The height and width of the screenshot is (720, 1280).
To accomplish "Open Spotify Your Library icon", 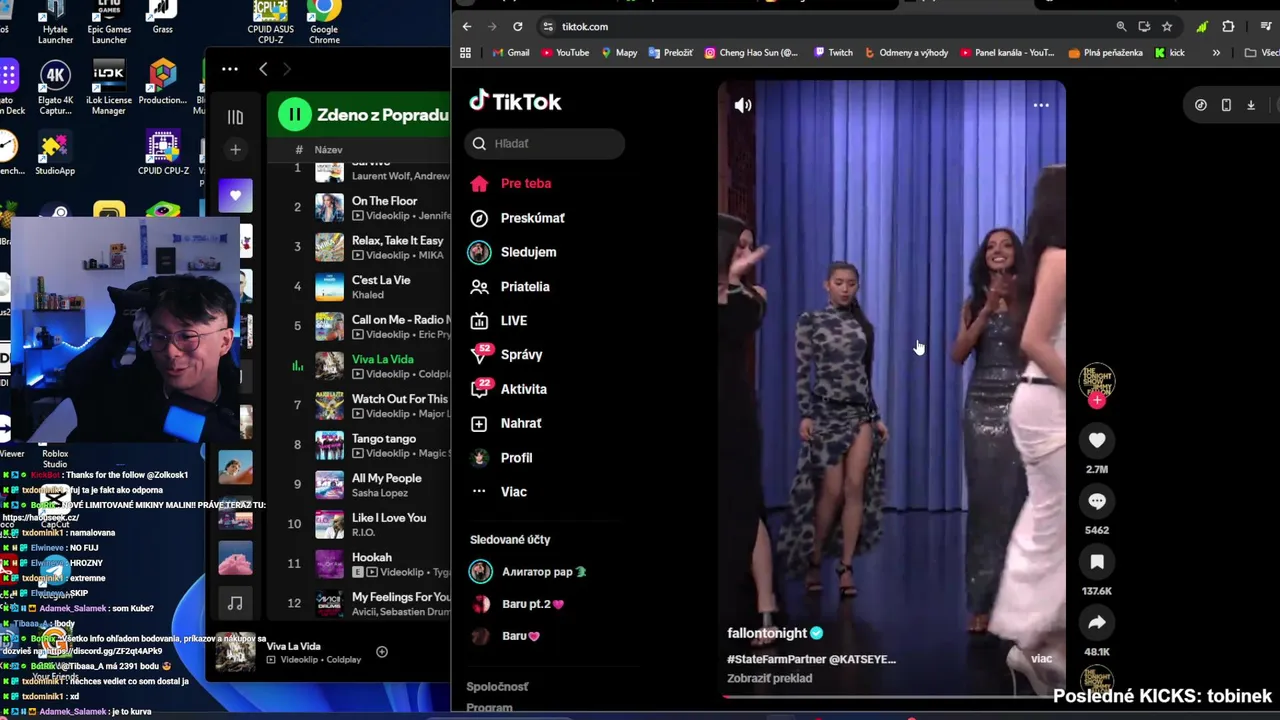I will pos(235,117).
